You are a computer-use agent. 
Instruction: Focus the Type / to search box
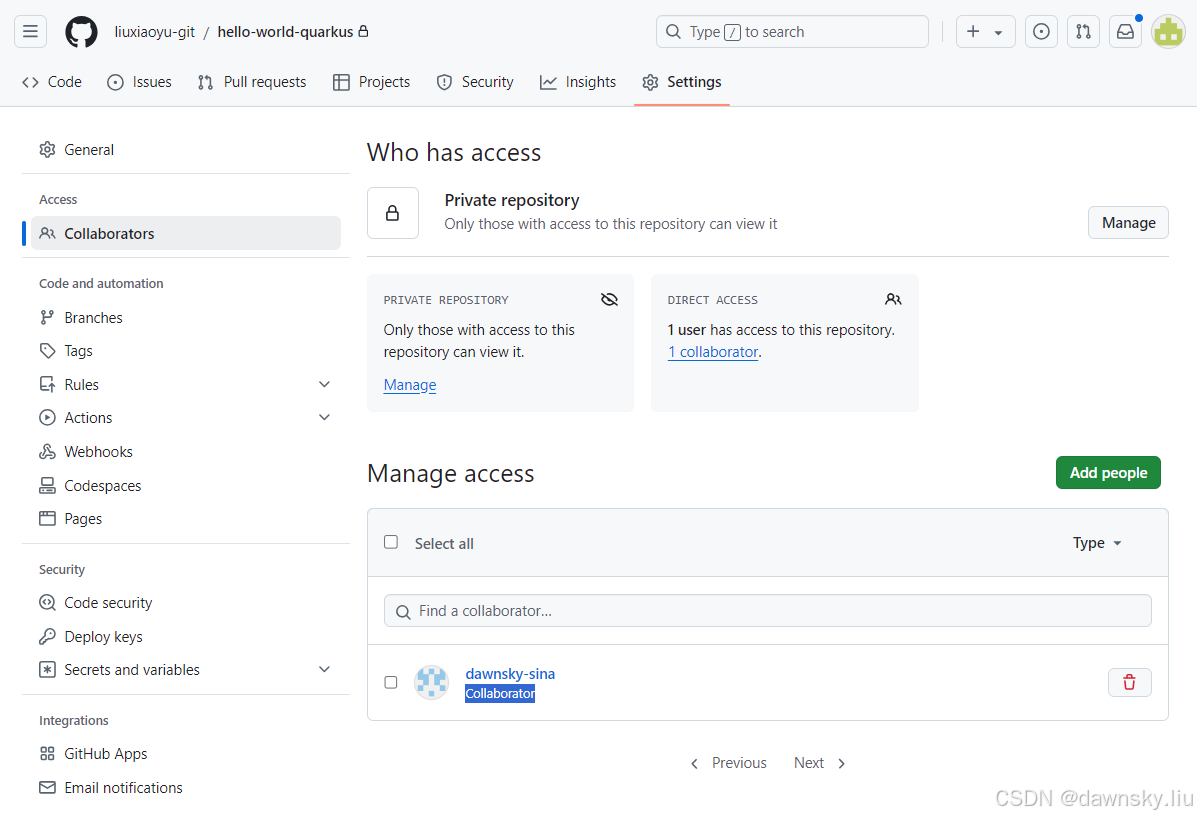tap(792, 31)
